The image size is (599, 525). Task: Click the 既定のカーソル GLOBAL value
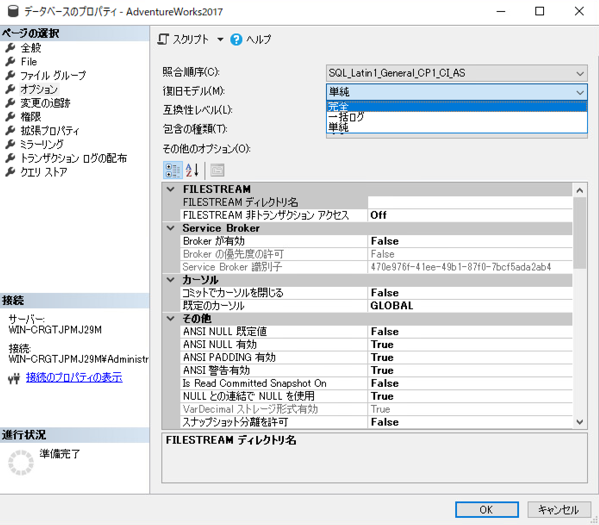[470, 306]
